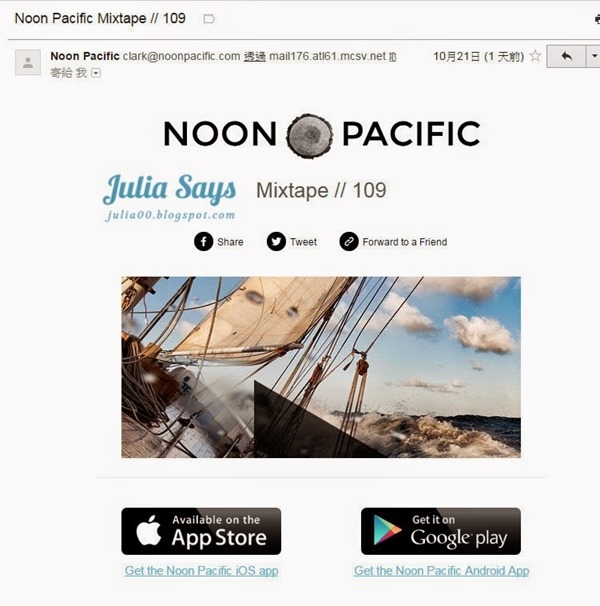Click the Get it on Google Play badge
Screen dimensions: 600x606
[x=441, y=531]
